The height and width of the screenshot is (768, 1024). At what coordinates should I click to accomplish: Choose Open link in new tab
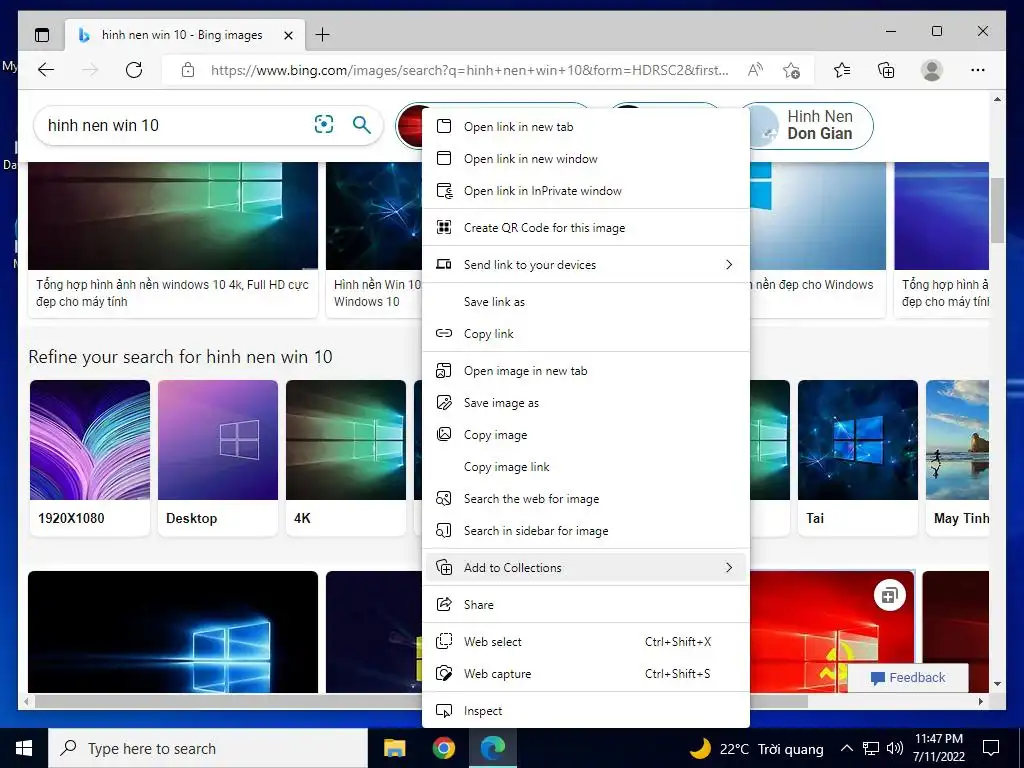tap(586, 127)
